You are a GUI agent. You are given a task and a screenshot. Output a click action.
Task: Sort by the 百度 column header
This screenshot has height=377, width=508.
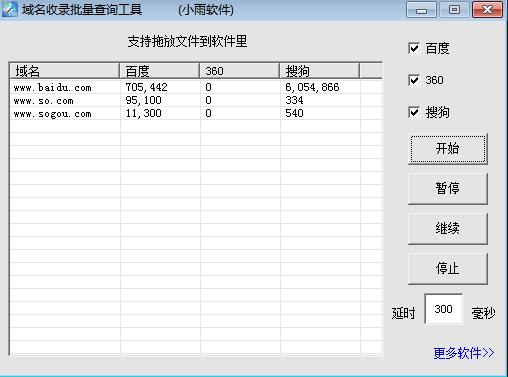click(x=159, y=71)
